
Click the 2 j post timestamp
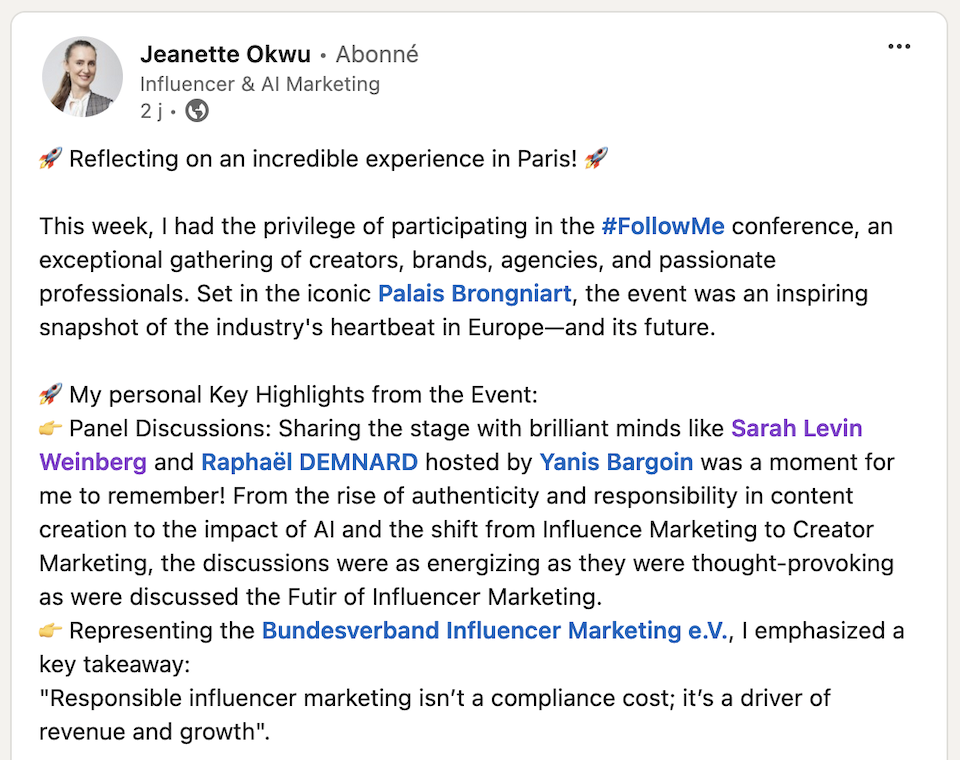pos(151,111)
